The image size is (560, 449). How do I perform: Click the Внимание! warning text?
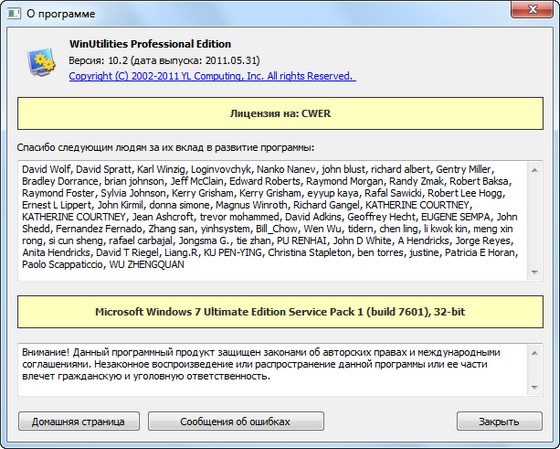261,364
